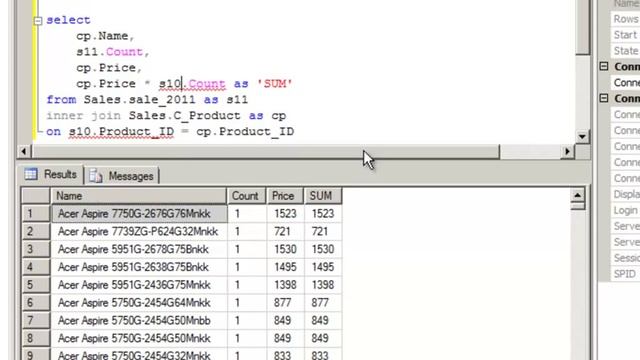
Task: Click SUM cell 877 in row 6
Action: (323, 302)
